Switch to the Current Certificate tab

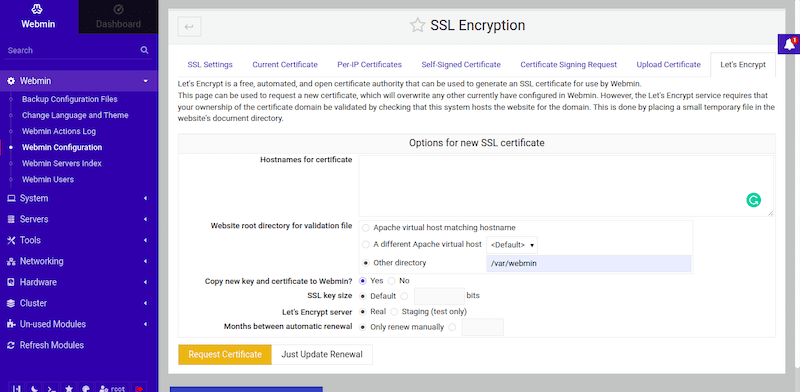coord(285,65)
